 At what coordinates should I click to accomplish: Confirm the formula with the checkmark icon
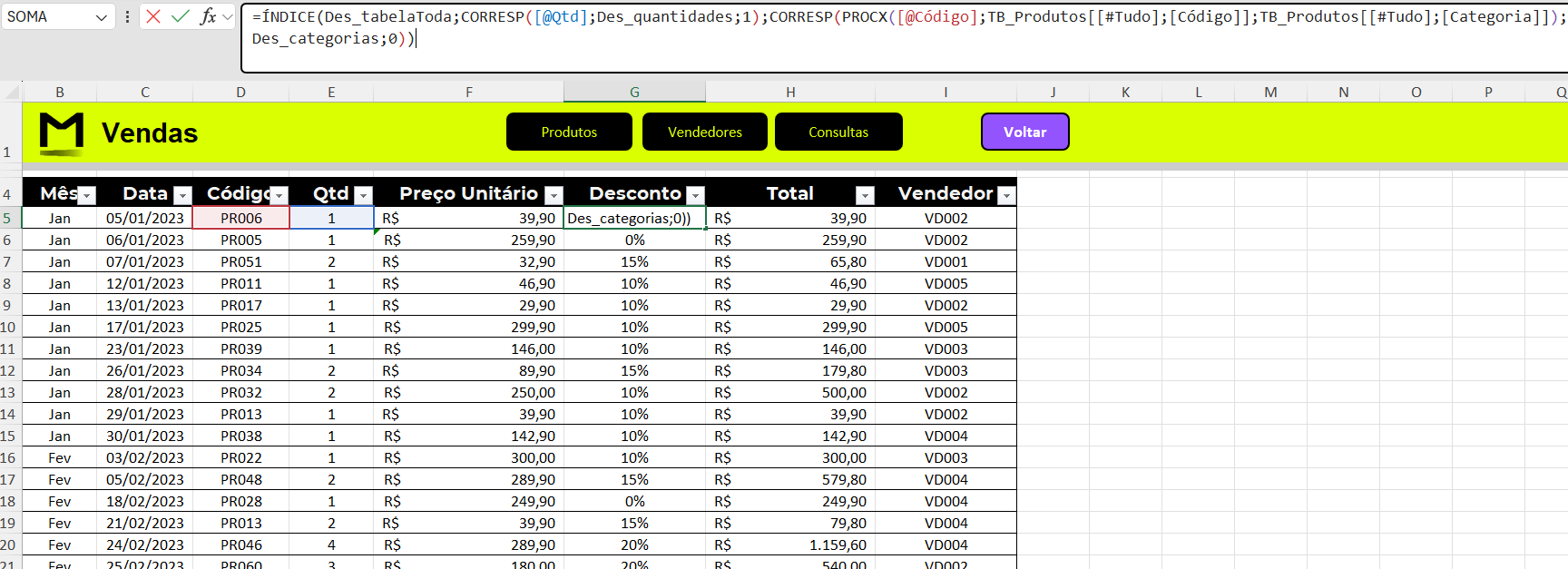pyautogui.click(x=181, y=16)
